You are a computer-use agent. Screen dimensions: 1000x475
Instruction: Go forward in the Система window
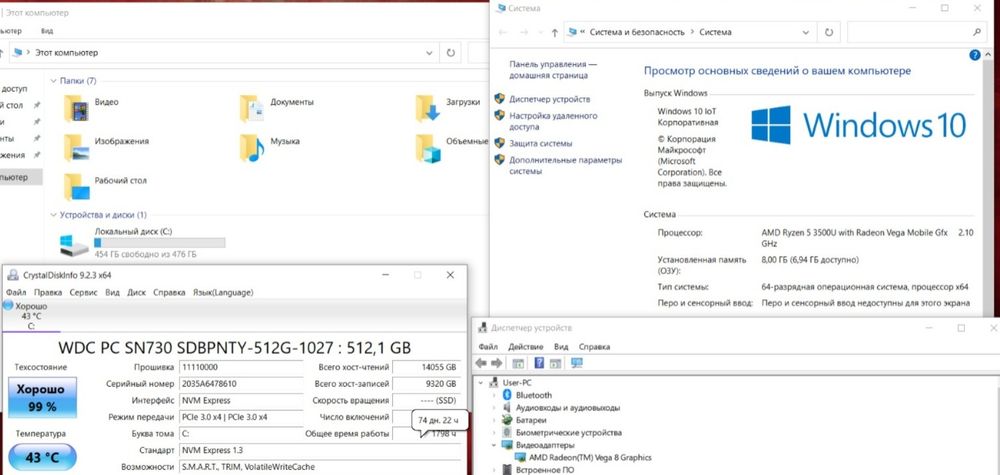[x=524, y=32]
